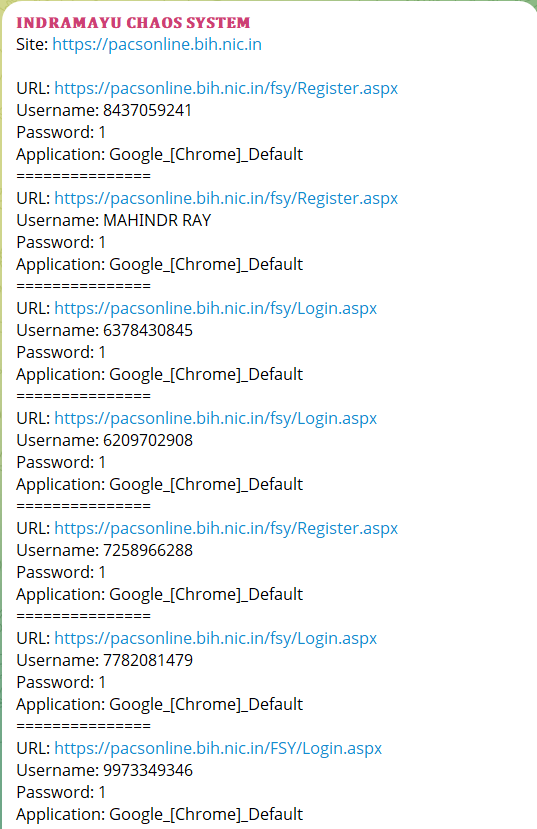Open the uppercase FSY/Login.aspx link
Screen dimensions: 537x829
(x=218, y=748)
